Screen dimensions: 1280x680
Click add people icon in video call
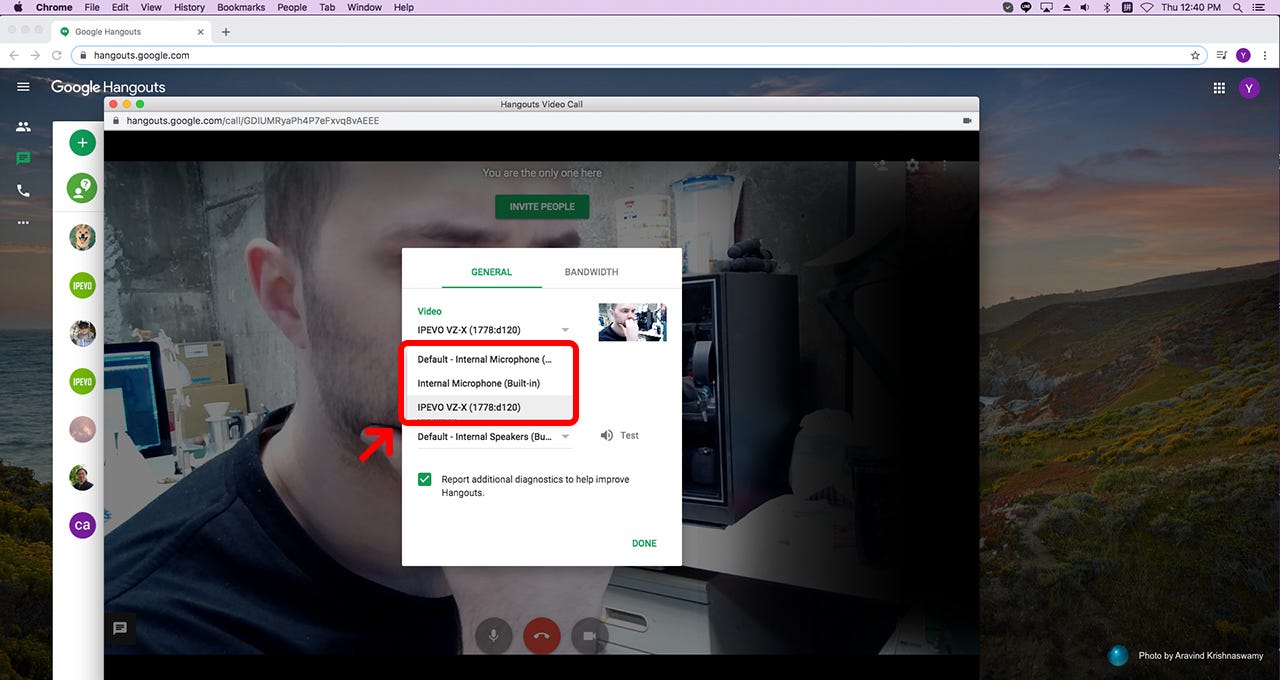(881, 166)
